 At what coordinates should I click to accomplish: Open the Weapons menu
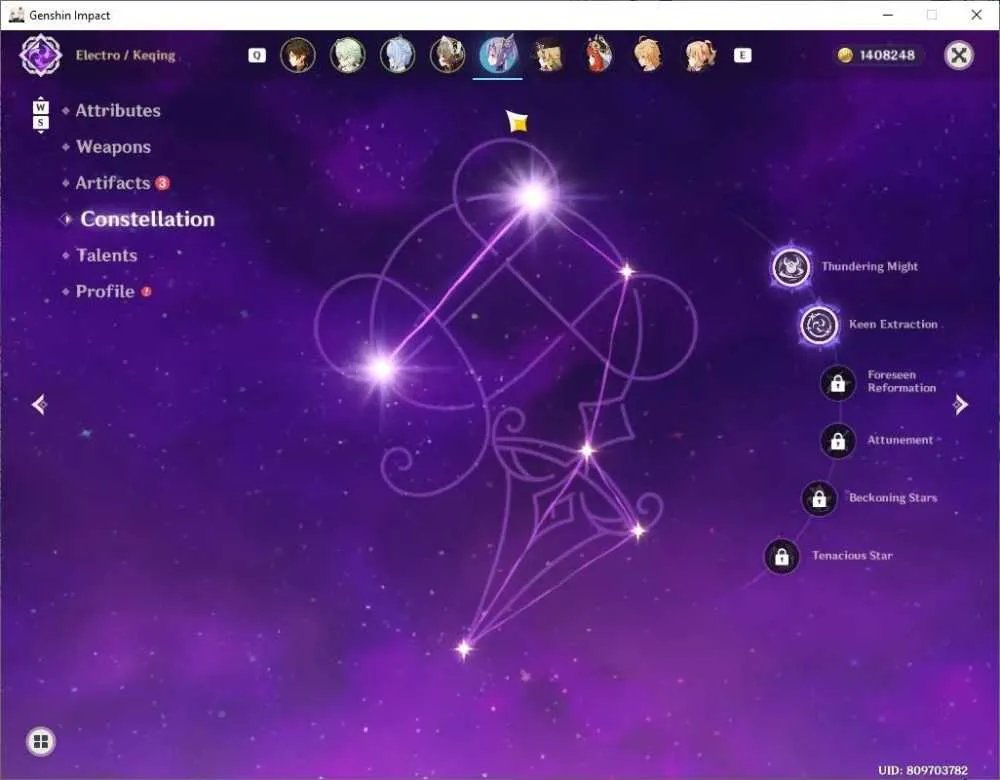(x=114, y=147)
